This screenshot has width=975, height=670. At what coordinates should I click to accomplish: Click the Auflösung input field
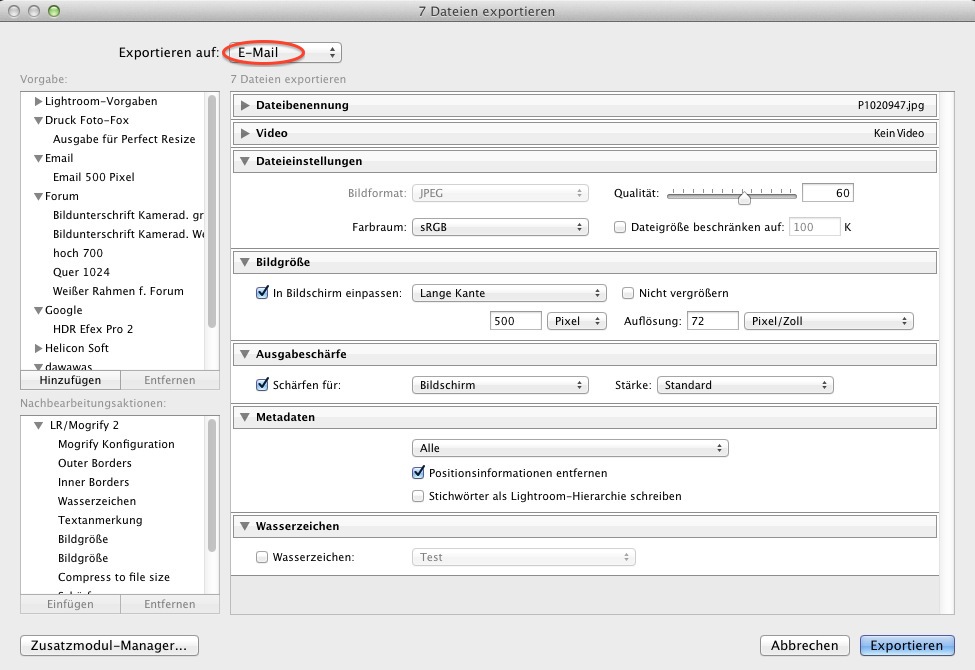(x=712, y=321)
